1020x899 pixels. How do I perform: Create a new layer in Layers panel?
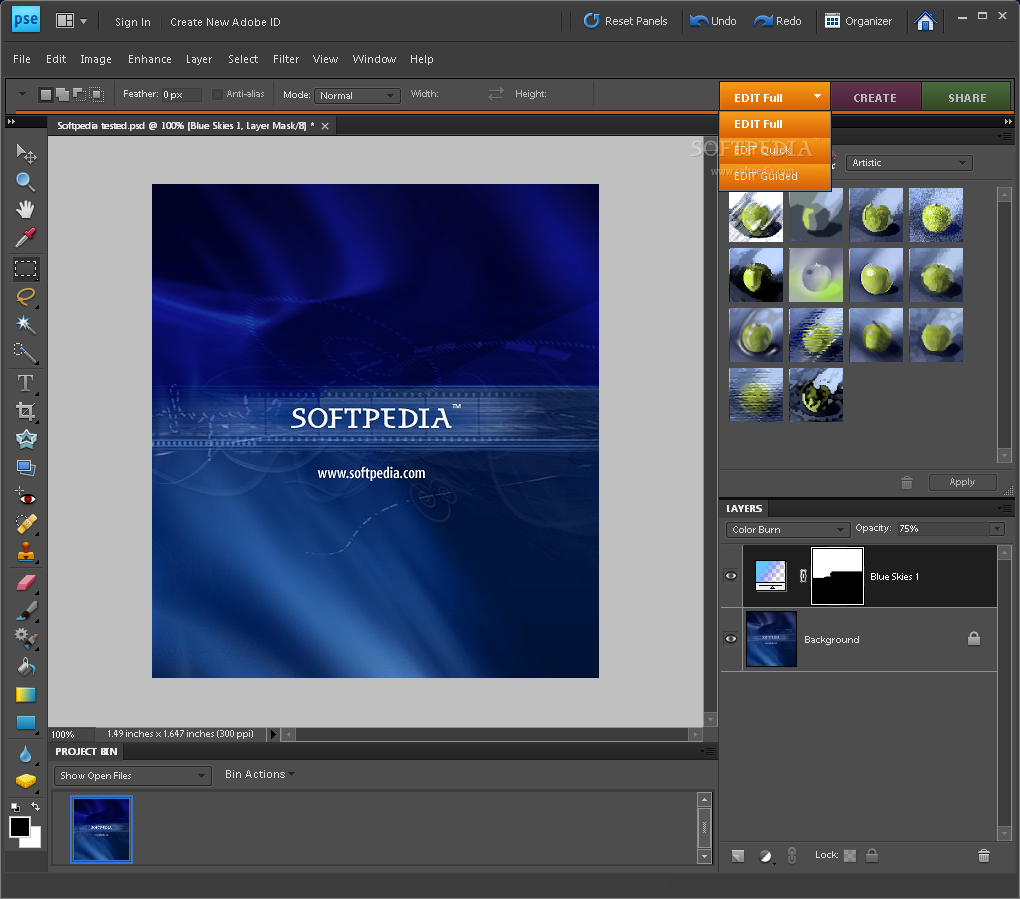tap(738, 856)
